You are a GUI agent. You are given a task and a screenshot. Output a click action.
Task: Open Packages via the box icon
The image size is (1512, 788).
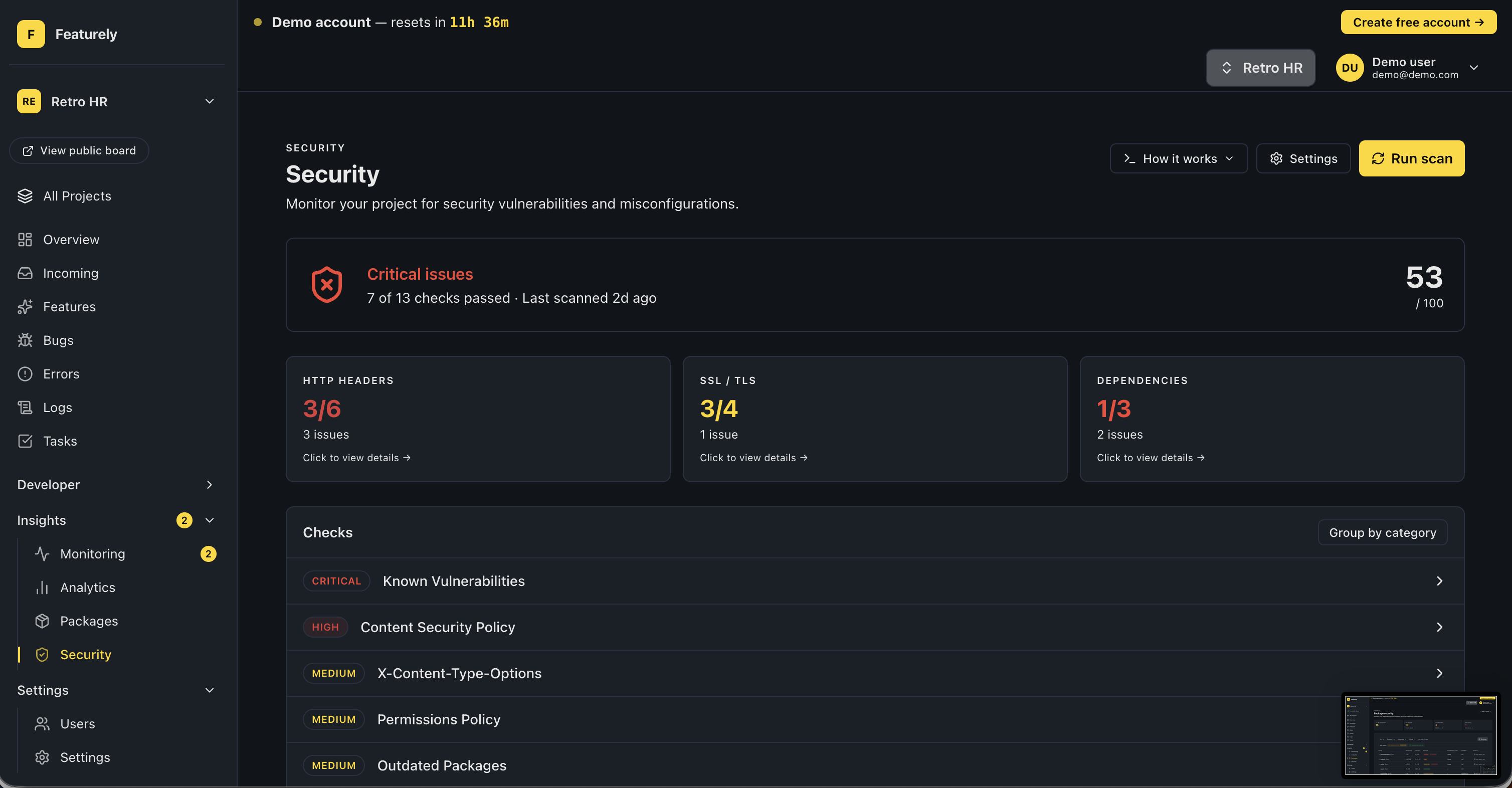point(42,621)
